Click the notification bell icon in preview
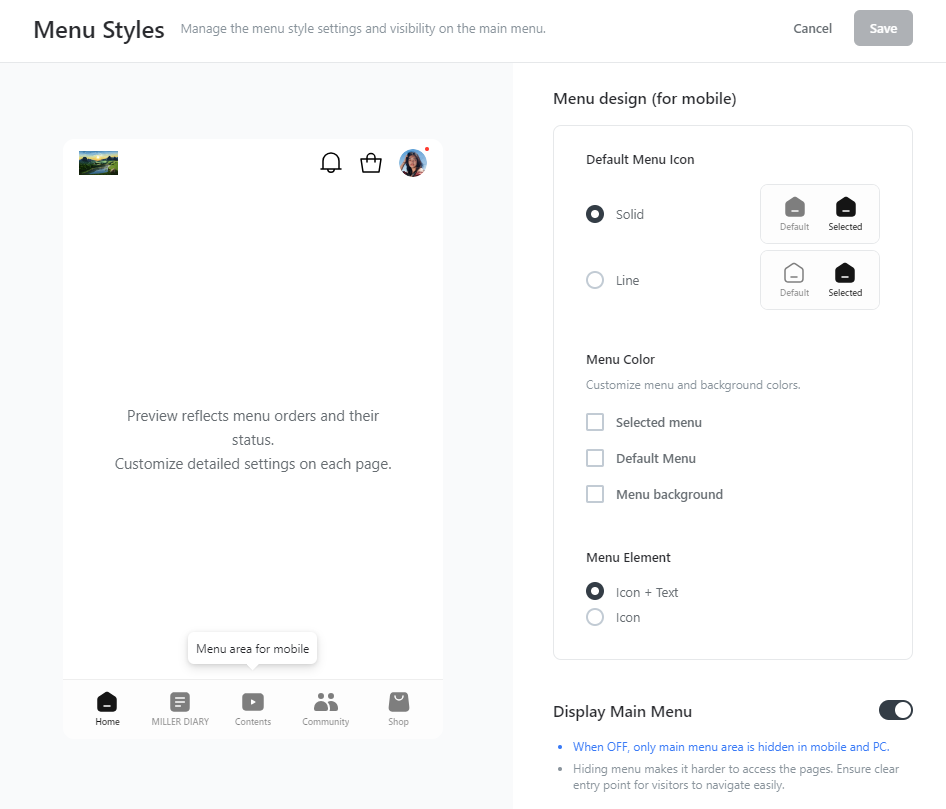This screenshot has height=809, width=946. (x=330, y=163)
